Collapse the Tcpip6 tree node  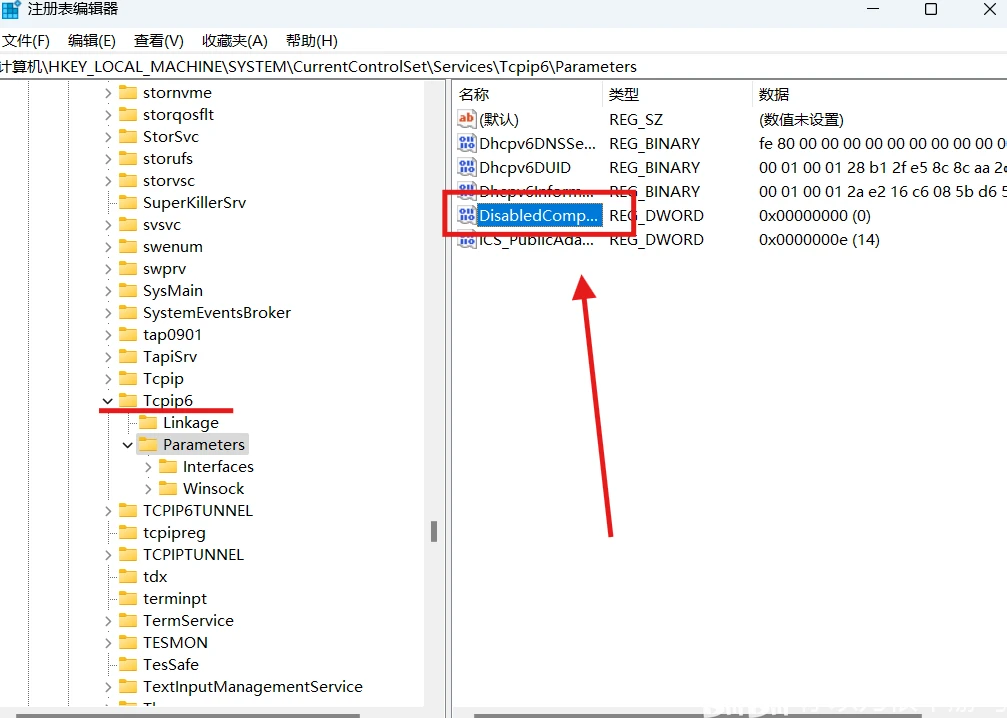pyautogui.click(x=107, y=400)
